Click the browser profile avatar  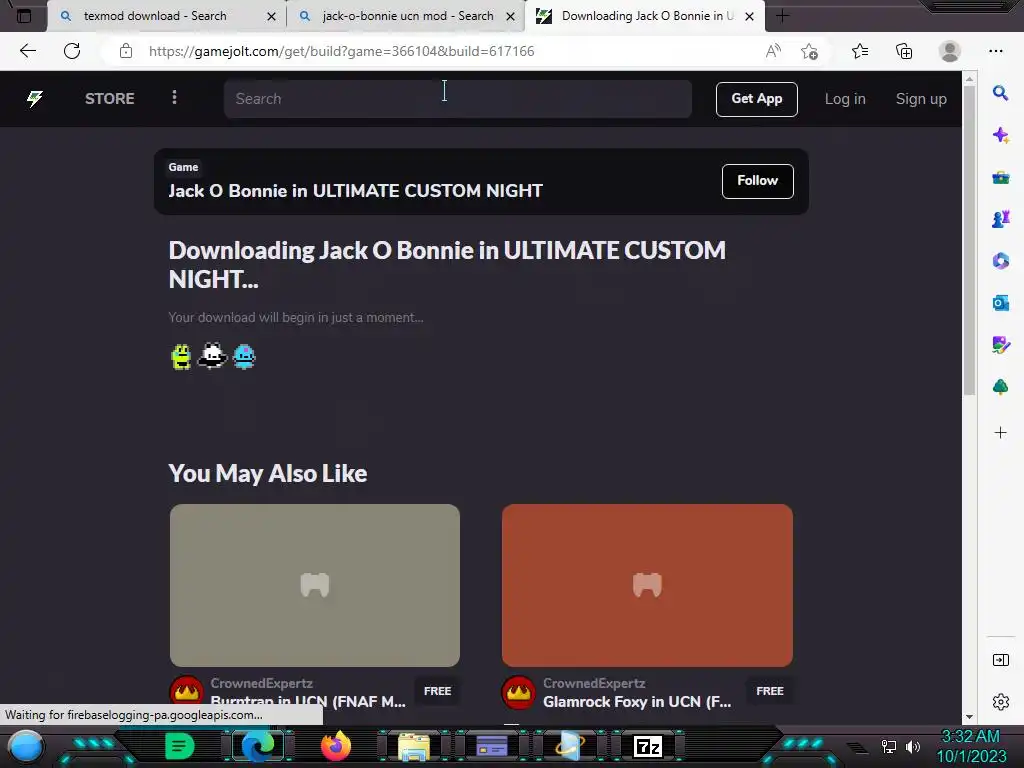(950, 51)
